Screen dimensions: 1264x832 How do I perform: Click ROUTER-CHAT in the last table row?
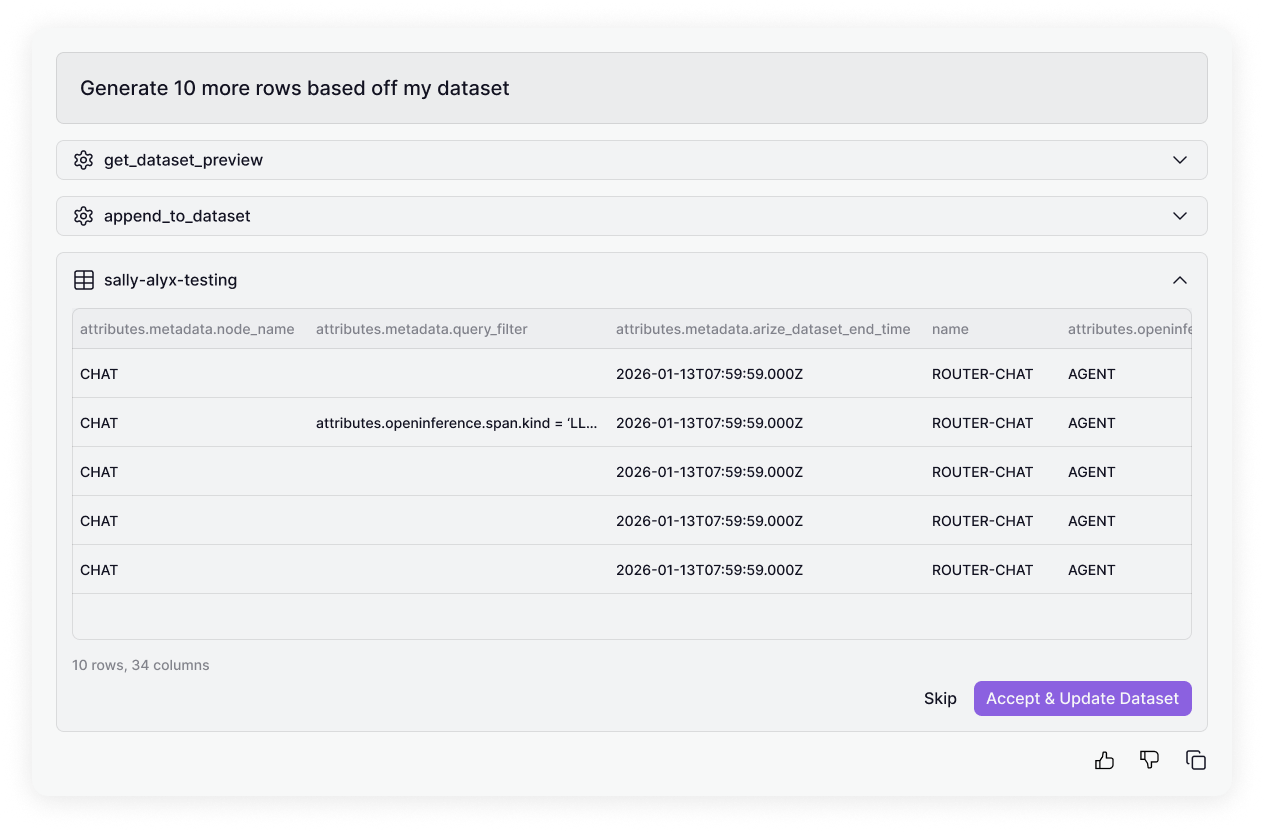click(982, 570)
